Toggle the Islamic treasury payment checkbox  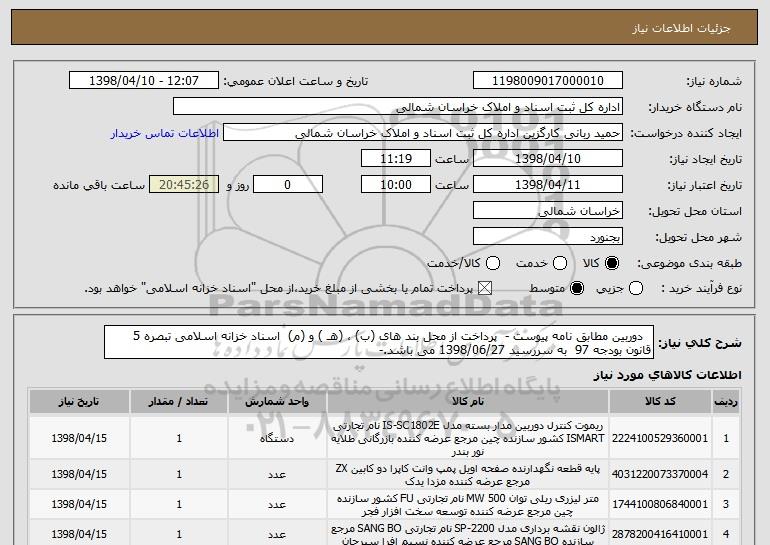[x=485, y=288]
